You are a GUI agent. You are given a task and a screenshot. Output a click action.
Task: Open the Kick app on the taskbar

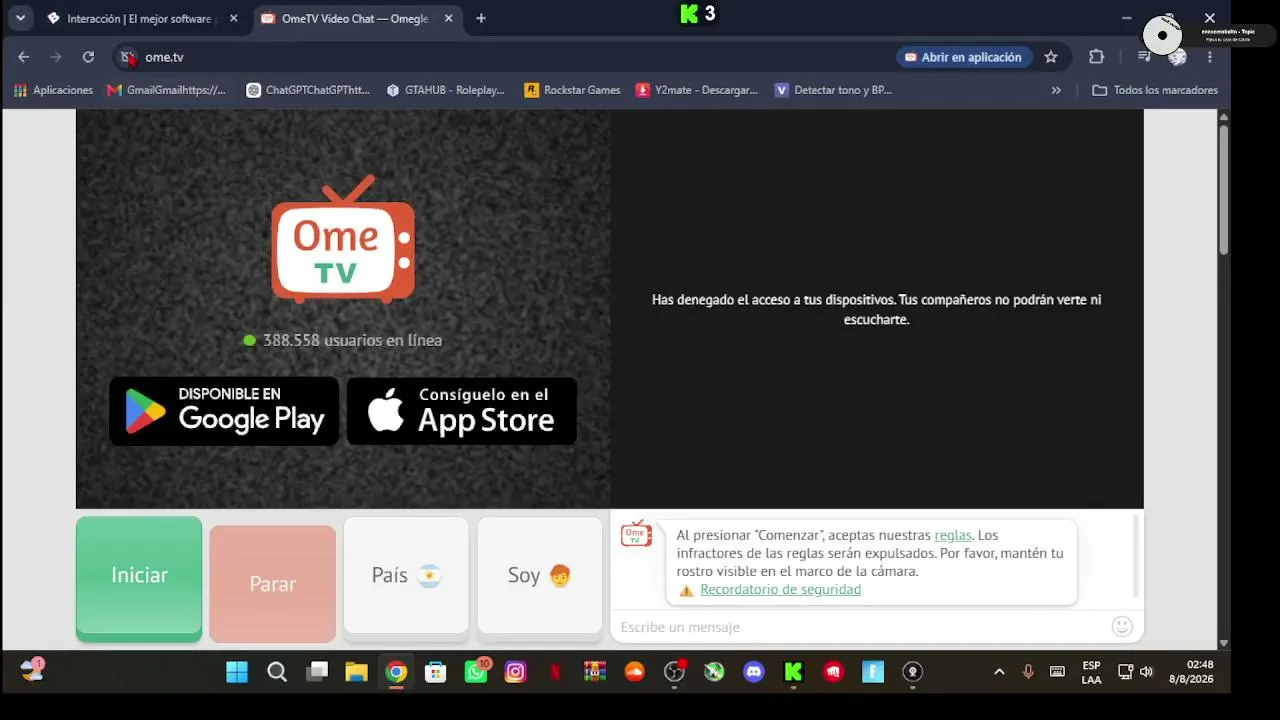pyautogui.click(x=793, y=672)
